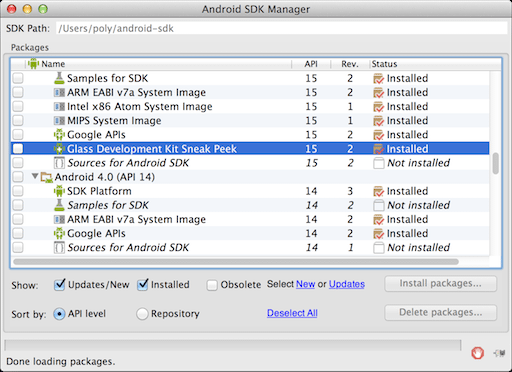Click the Android 4.0 (API 14) folder icon

click(x=47, y=177)
